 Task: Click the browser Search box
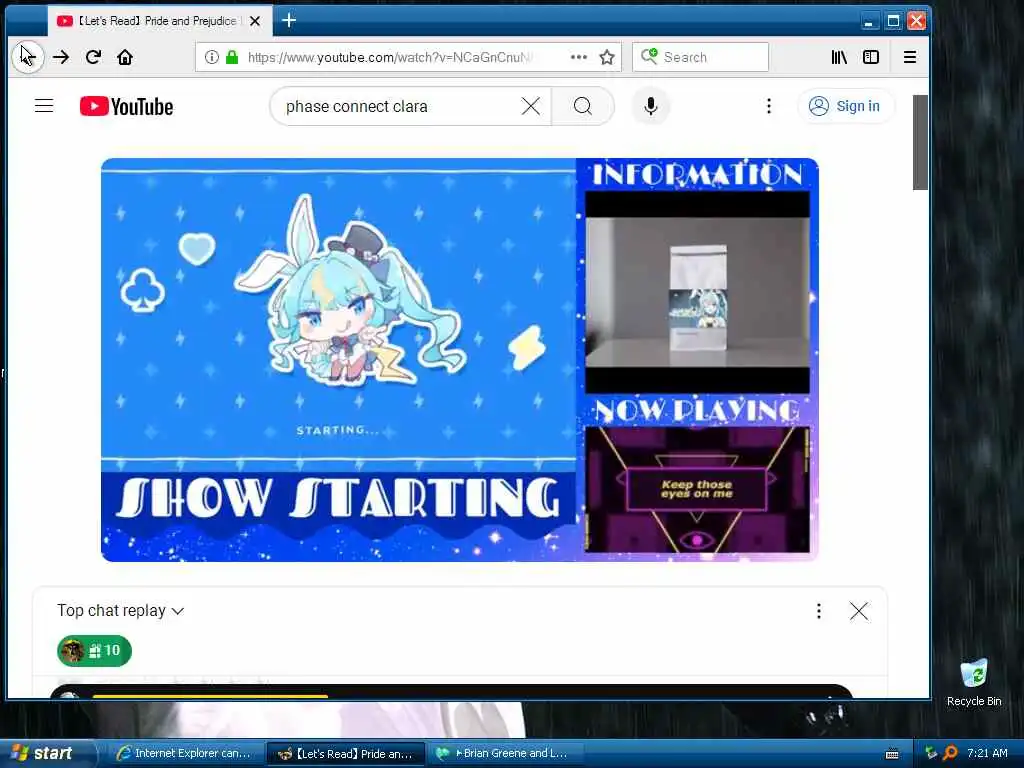tap(700, 57)
